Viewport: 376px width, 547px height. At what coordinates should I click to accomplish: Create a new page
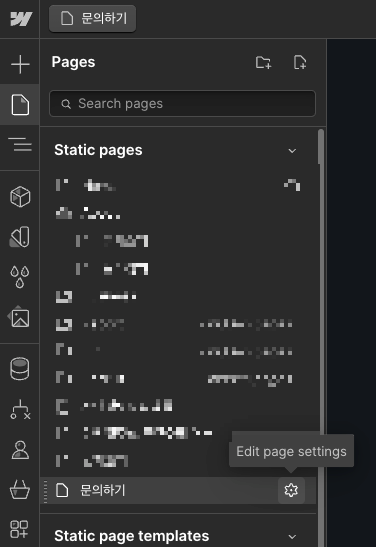[x=300, y=62]
